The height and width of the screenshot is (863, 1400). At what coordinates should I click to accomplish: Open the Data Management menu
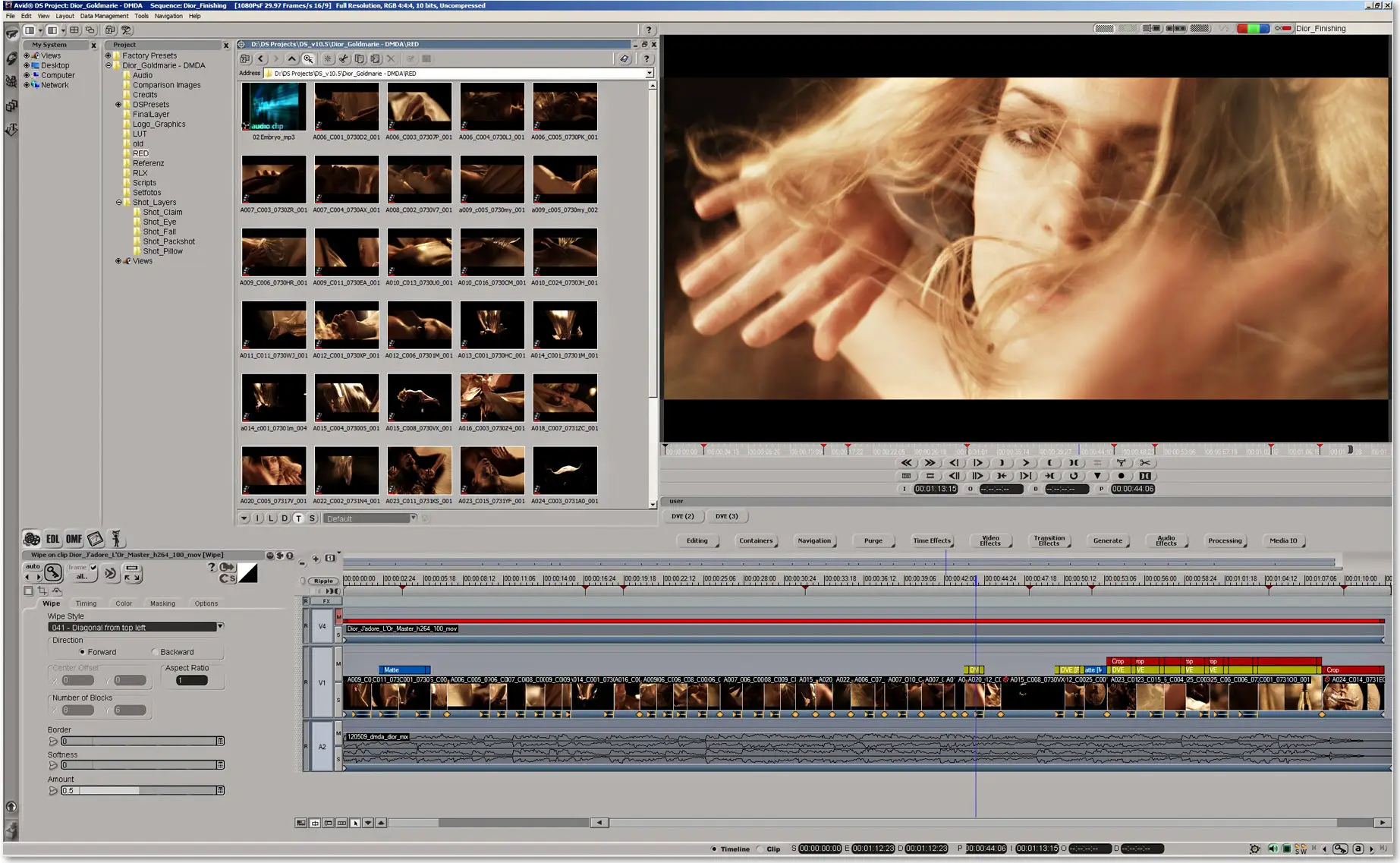(x=104, y=16)
